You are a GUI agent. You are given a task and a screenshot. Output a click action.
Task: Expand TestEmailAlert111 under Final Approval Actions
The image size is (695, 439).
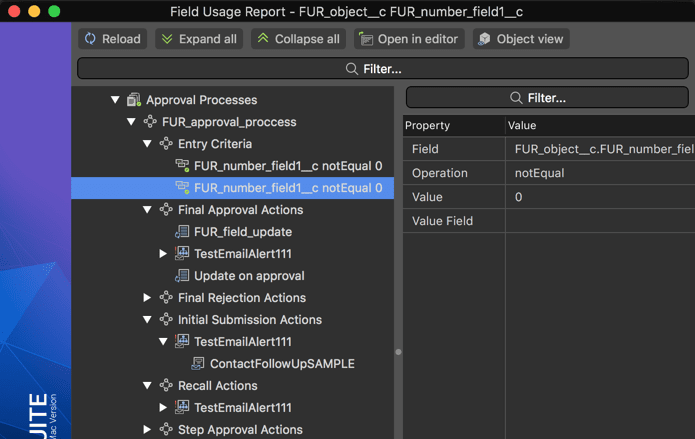tap(163, 254)
